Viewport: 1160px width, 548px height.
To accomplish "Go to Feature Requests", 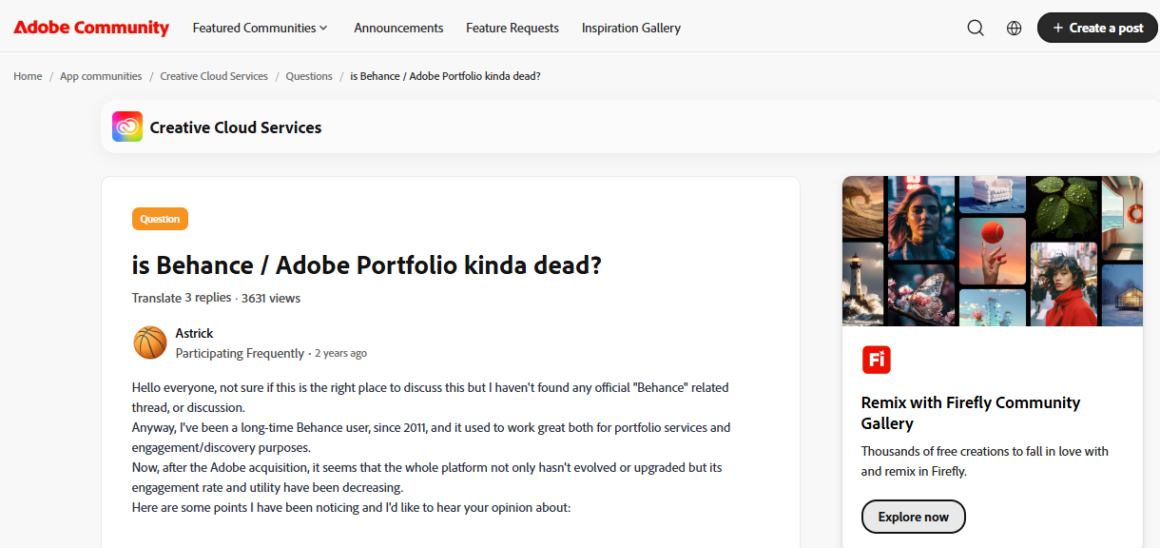I will (x=512, y=28).
